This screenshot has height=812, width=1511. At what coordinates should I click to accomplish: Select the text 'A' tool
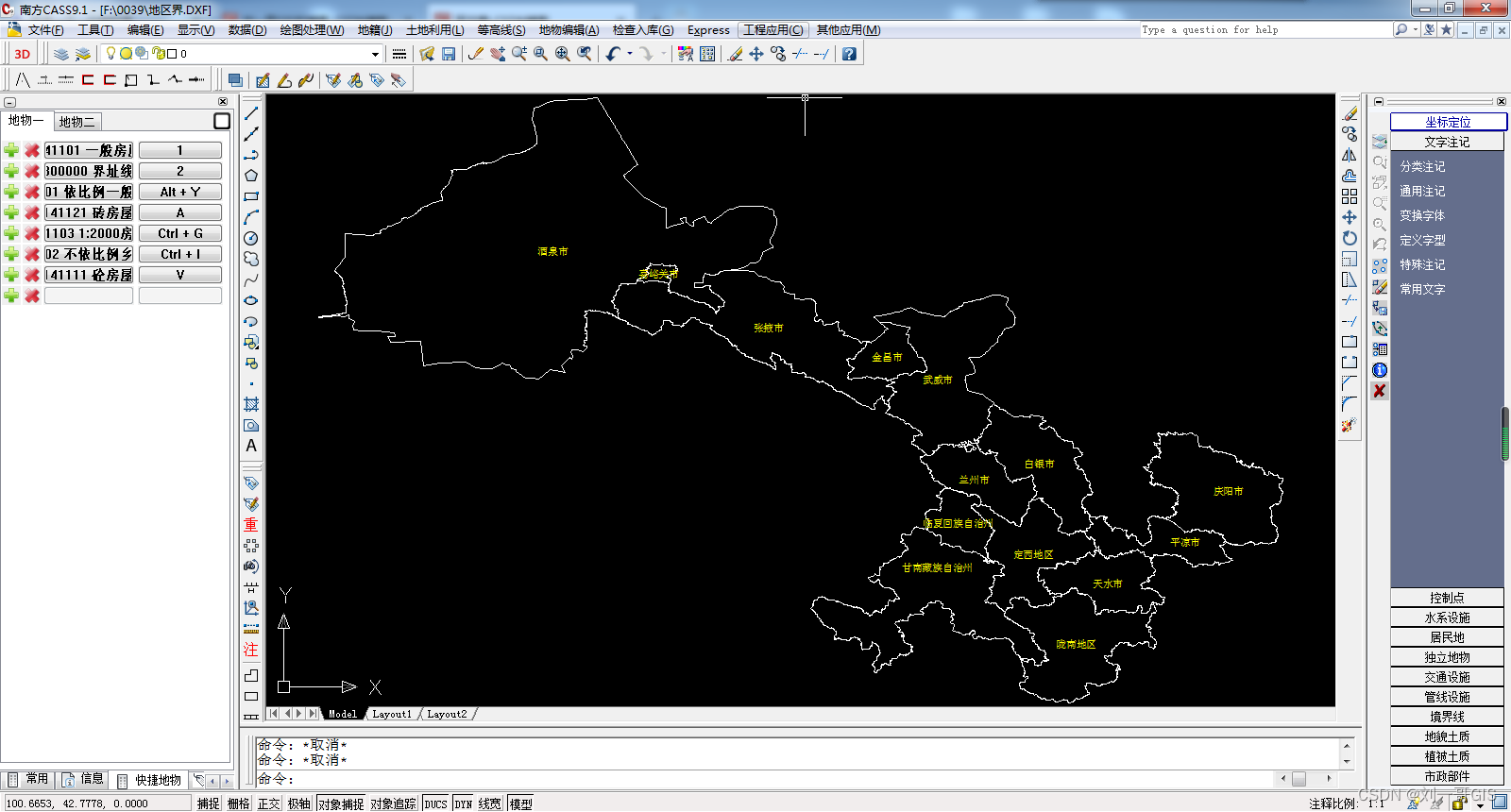[251, 446]
